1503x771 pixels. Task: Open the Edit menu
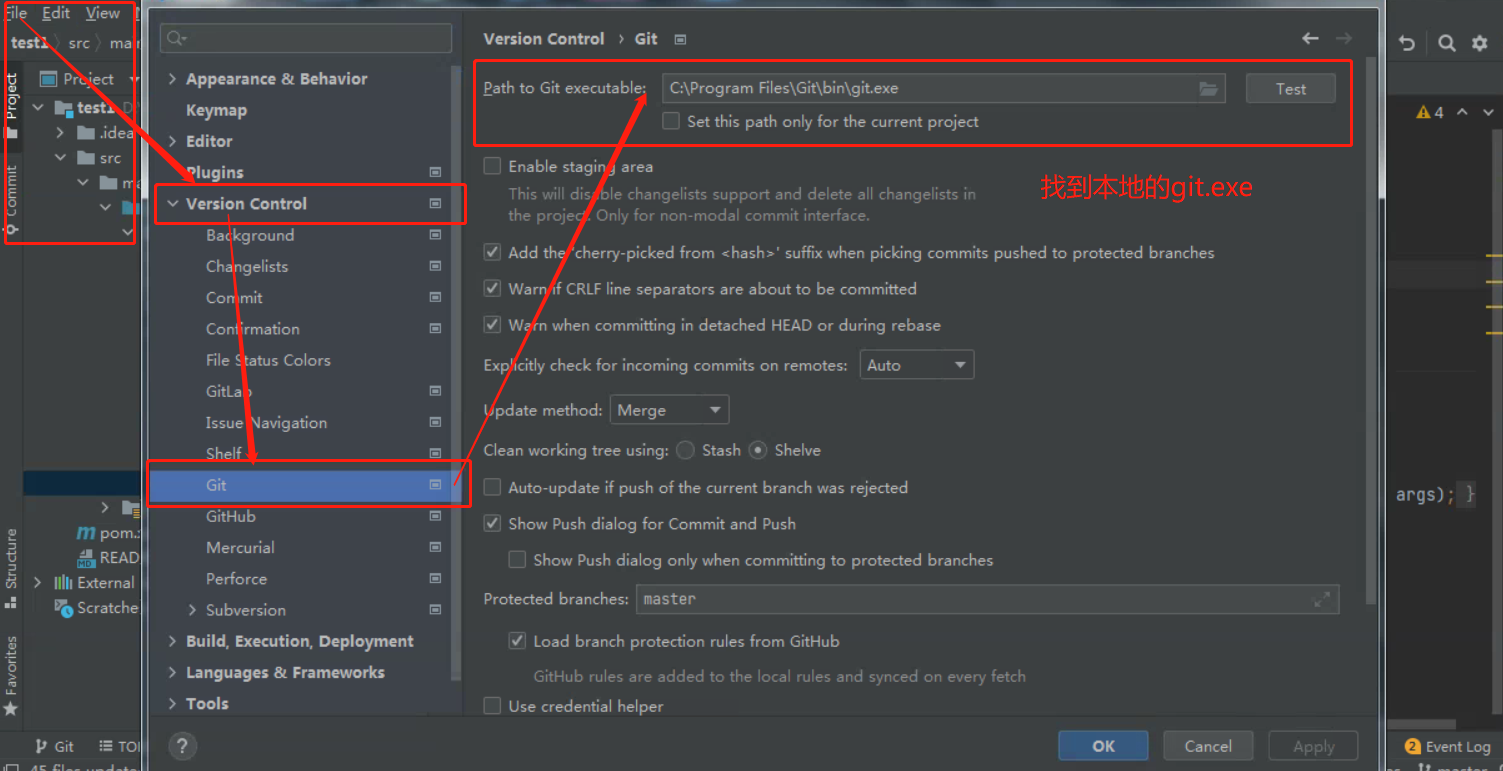point(56,13)
